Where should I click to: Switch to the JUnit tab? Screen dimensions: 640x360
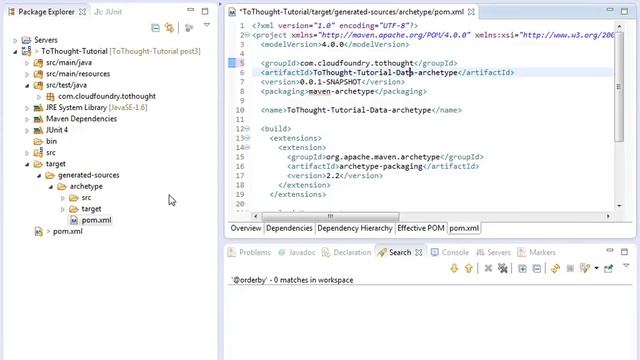click(108, 12)
